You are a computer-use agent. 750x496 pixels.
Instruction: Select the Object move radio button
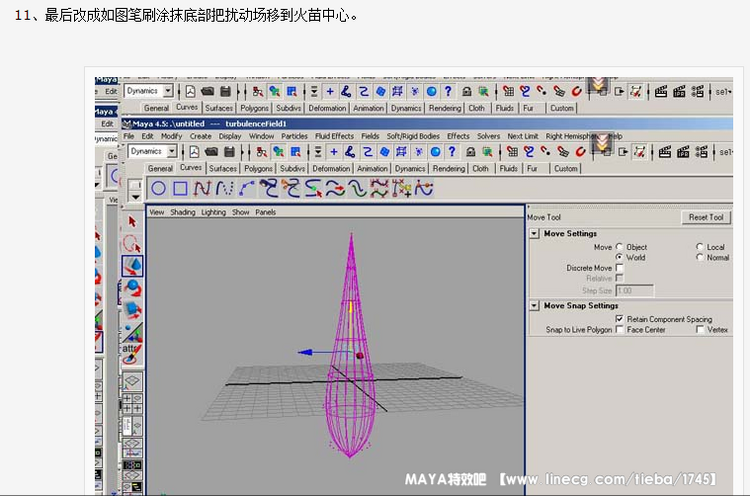[619, 247]
